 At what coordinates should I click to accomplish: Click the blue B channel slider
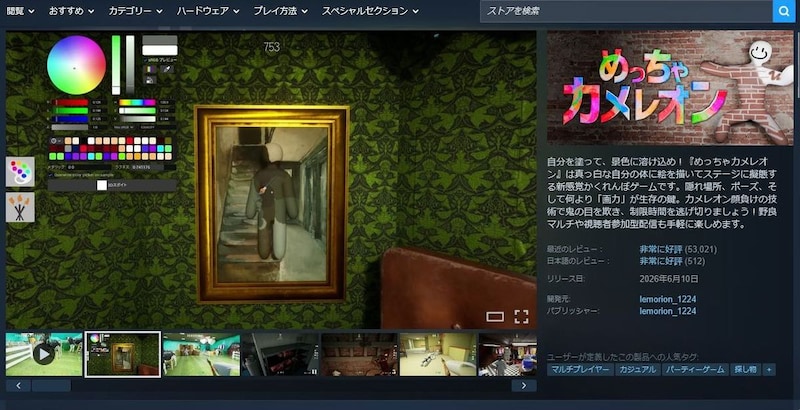coord(71,119)
